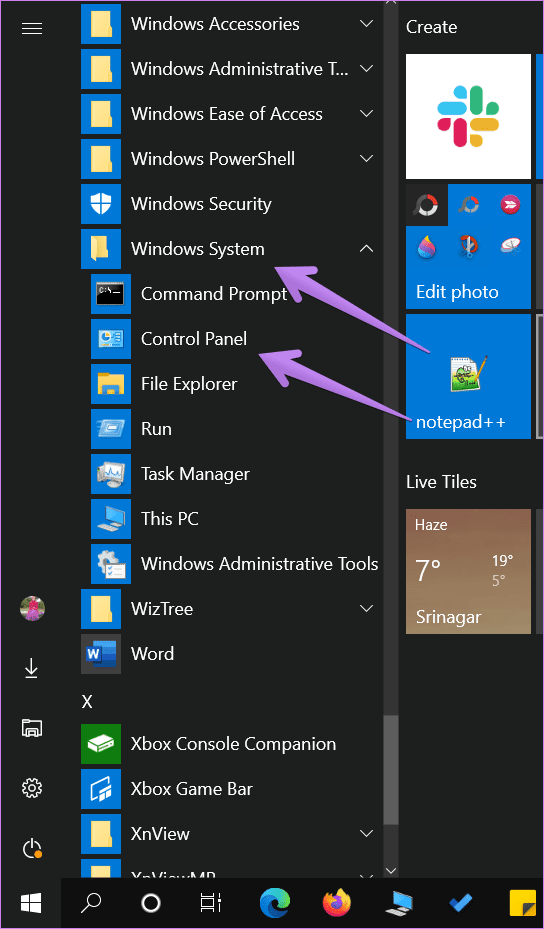
Task: Open the Srinagar weather live tile
Action: click(x=468, y=571)
